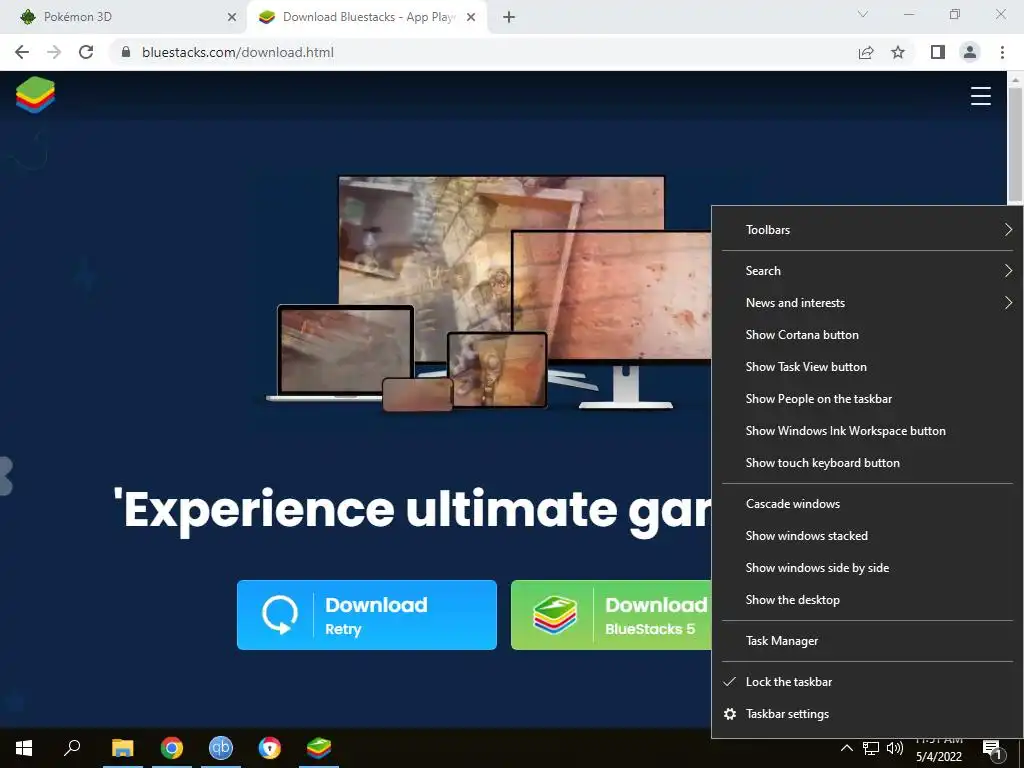Click the padlock site info icon
This screenshot has width=1024, height=768.
coord(126,52)
